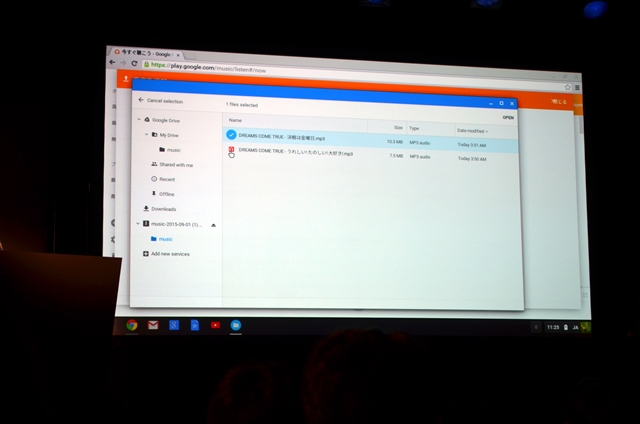Open Gmail from the shelf
The image size is (640, 424).
point(153,325)
